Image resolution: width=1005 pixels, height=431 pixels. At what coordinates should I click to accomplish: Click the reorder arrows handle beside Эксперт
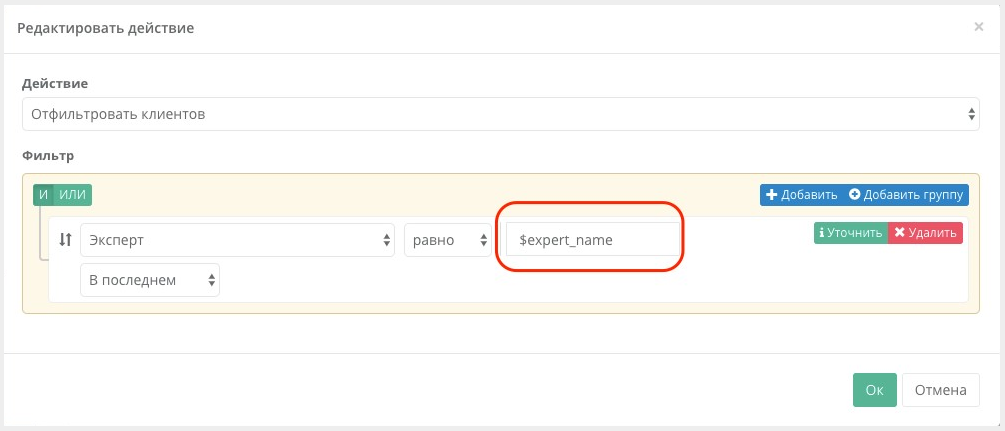(65, 240)
